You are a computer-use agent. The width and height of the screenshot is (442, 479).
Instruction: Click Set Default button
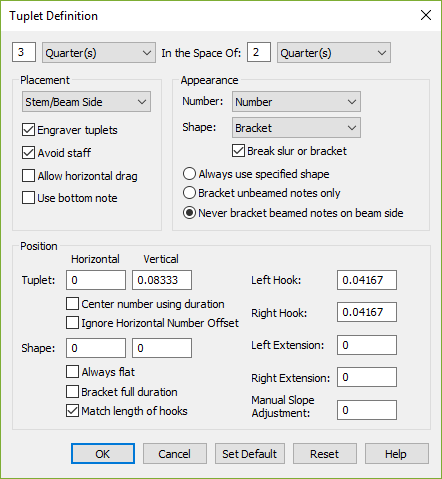point(250,454)
